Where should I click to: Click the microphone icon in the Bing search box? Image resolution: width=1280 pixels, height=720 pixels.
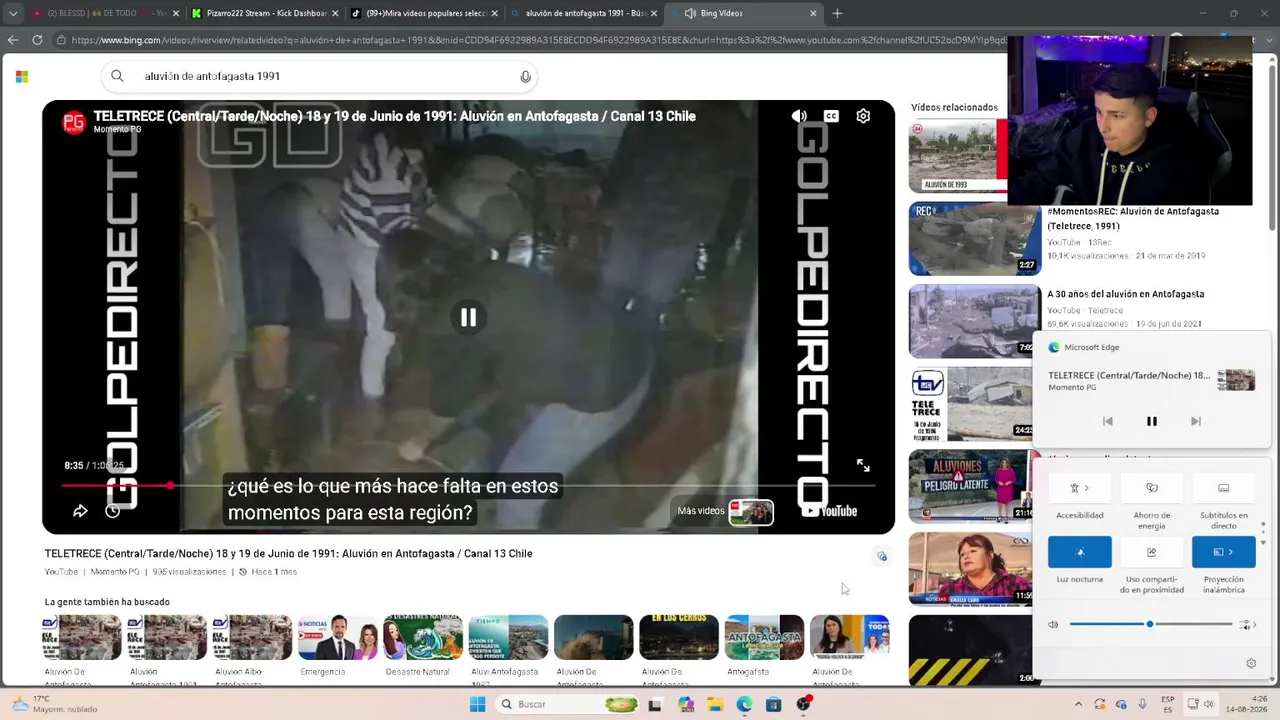(526, 77)
